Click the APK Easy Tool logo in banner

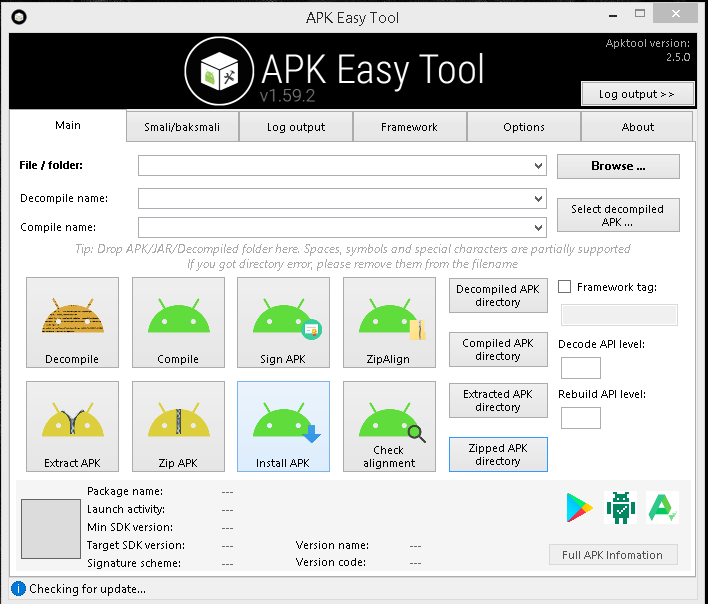click(x=219, y=71)
